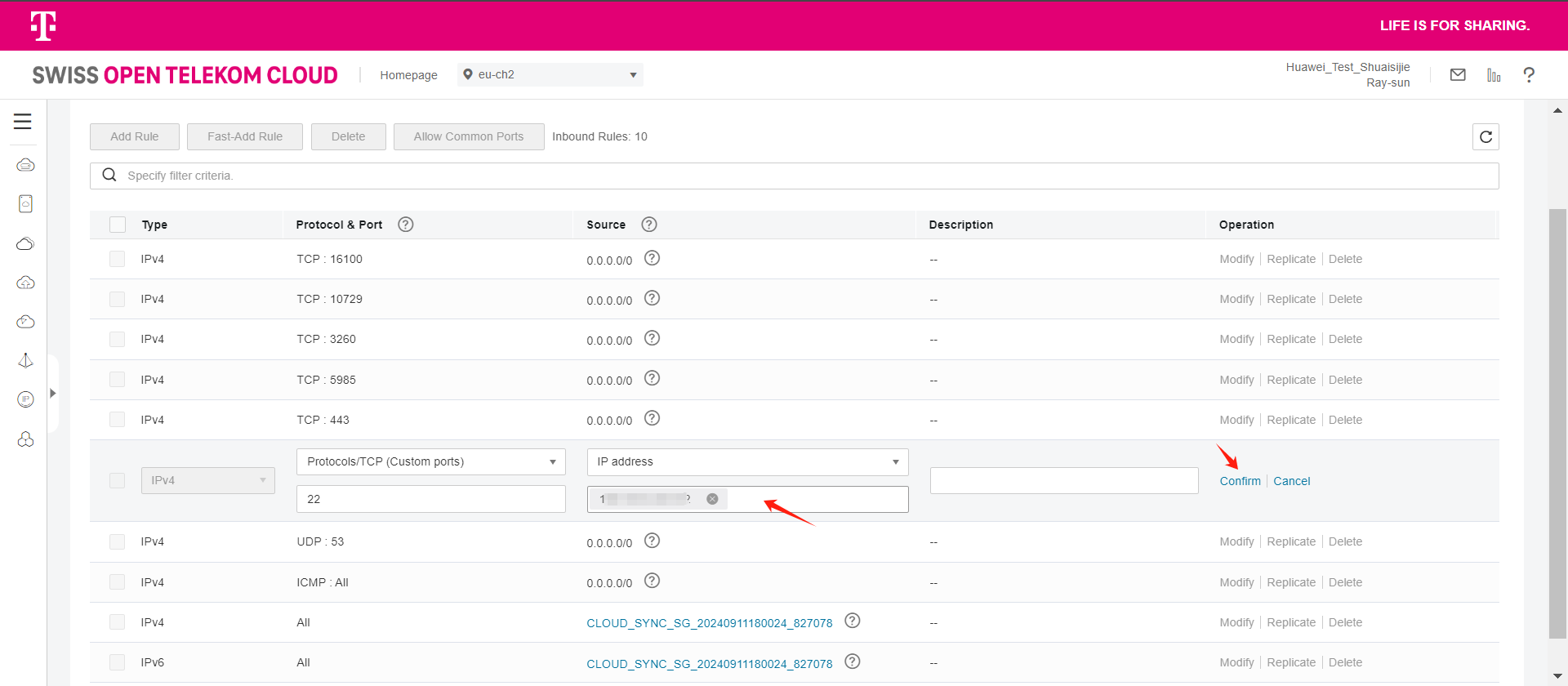Screen dimensions: 1568x686
Task: Select the UDP 53 rule checkbox
Action: 118,541
